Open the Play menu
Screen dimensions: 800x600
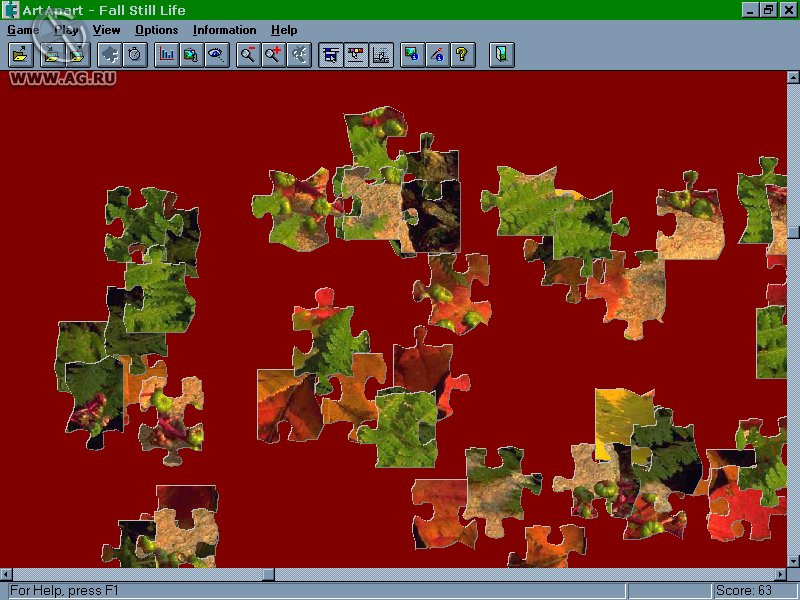coord(66,30)
